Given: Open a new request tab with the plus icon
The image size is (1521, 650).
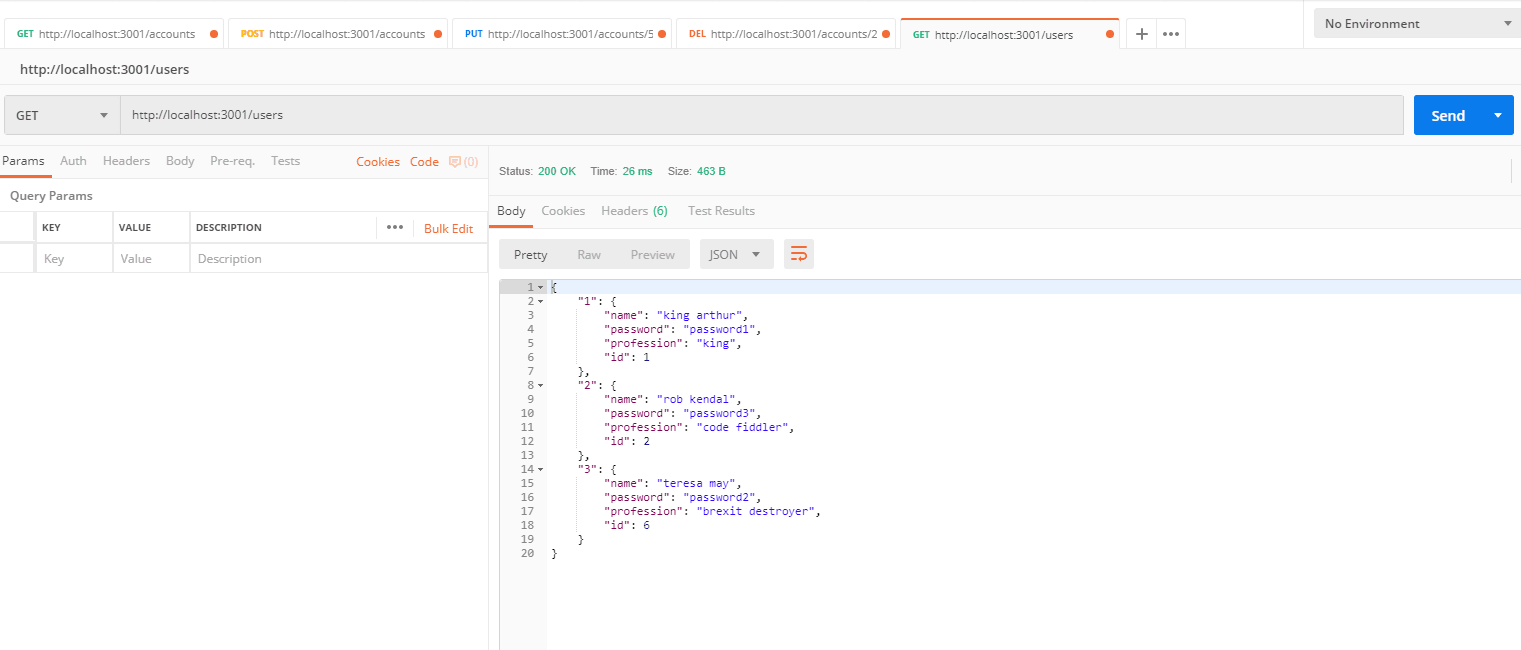Looking at the screenshot, I should (x=1141, y=33).
